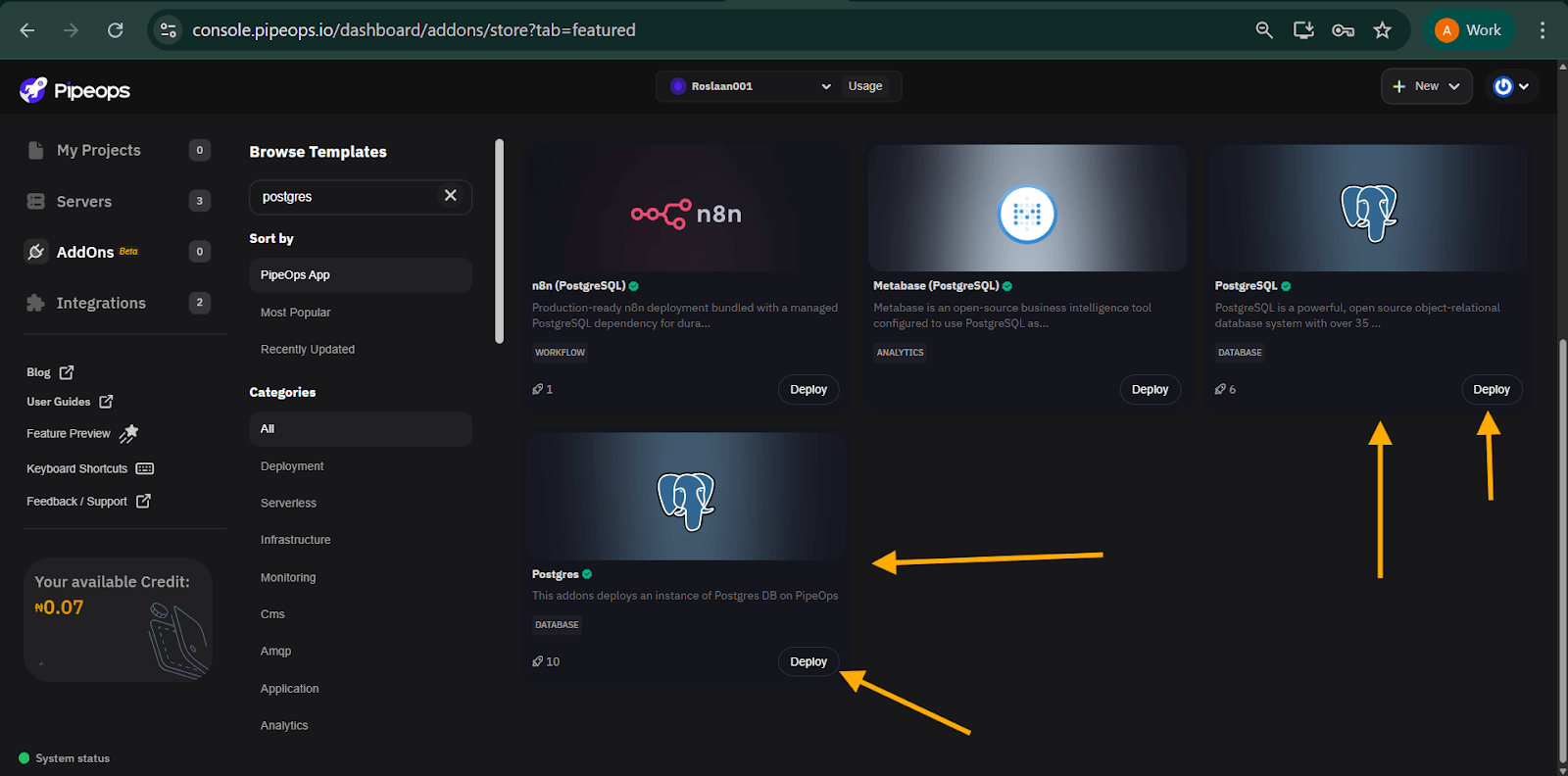
Task: Click the Usage button
Action: point(865,86)
